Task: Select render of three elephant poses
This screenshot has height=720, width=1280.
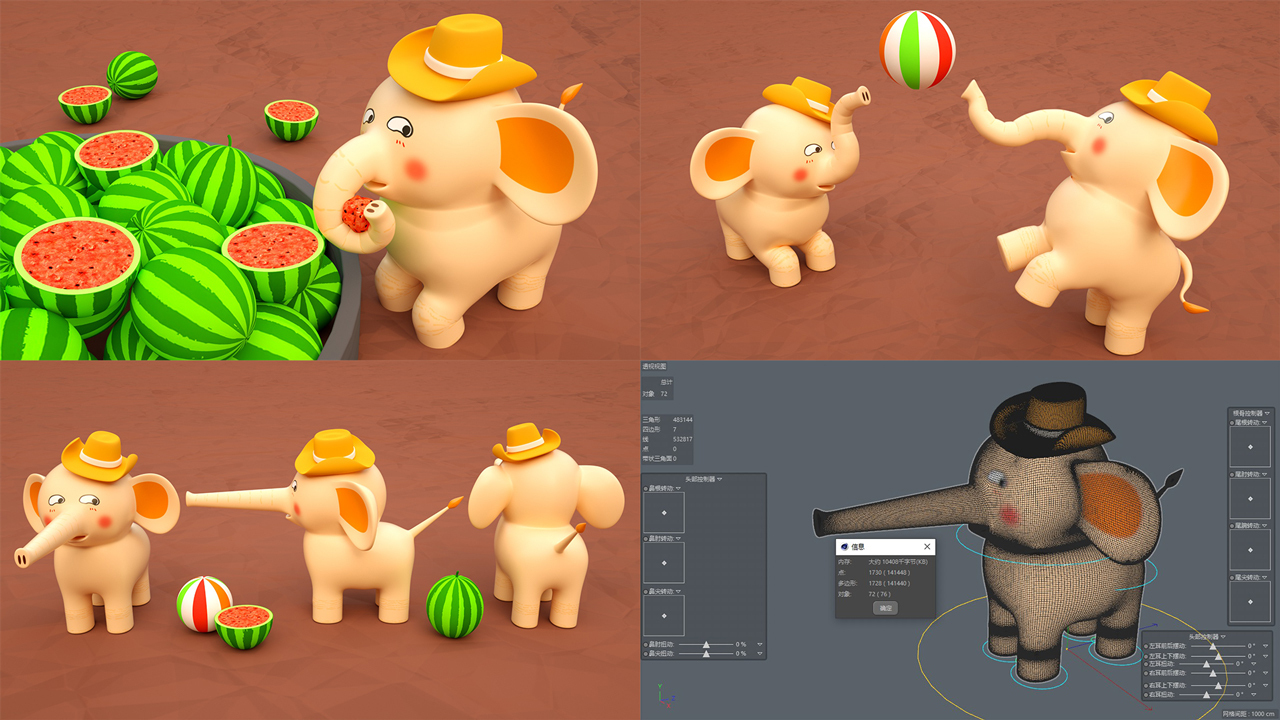Action: pyautogui.click(x=320, y=540)
